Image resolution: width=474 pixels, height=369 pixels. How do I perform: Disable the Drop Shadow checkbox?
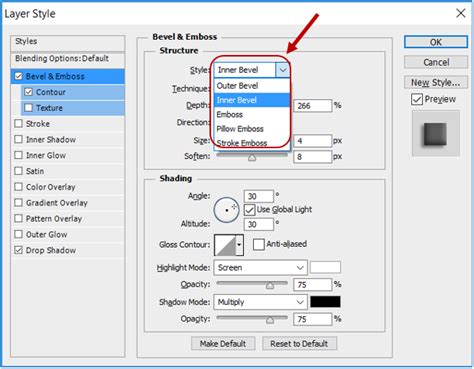pyautogui.click(x=19, y=250)
